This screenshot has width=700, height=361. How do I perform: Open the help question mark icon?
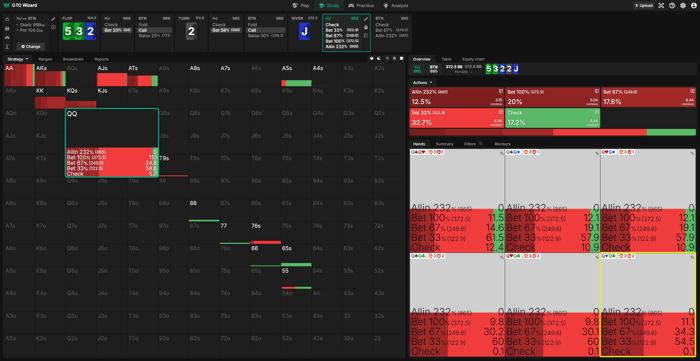coord(672,6)
